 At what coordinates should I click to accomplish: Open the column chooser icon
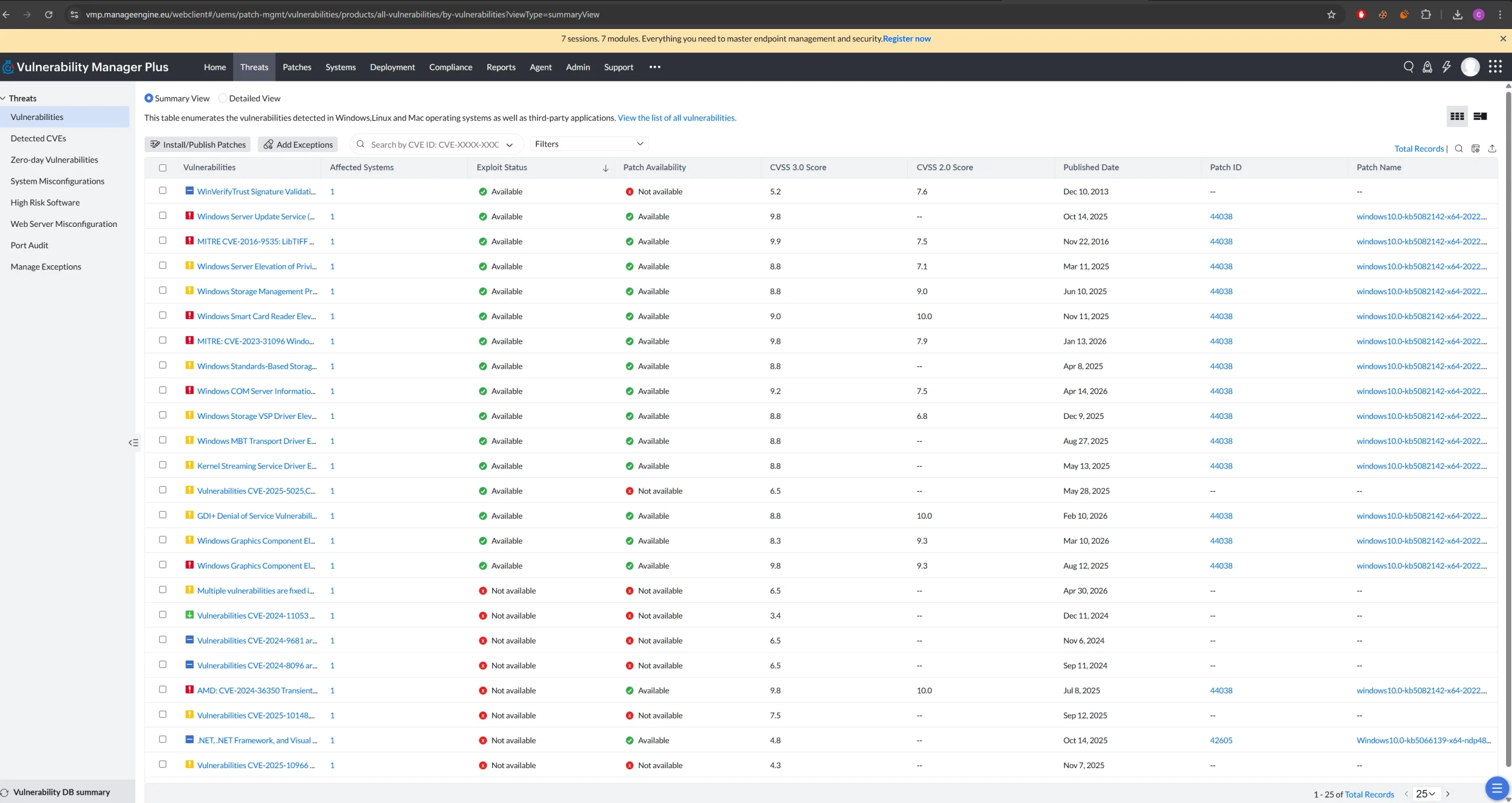click(x=1475, y=148)
